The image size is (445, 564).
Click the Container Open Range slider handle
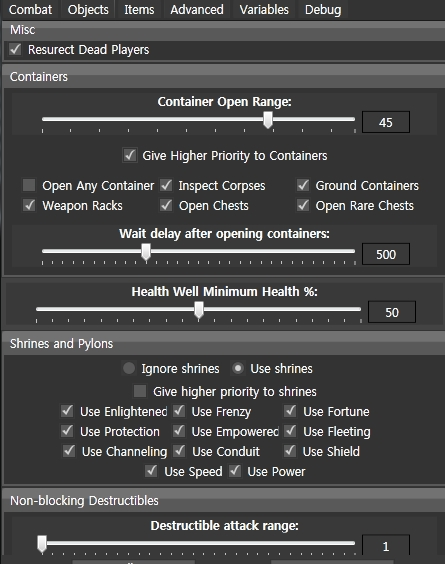pyautogui.click(x=268, y=120)
